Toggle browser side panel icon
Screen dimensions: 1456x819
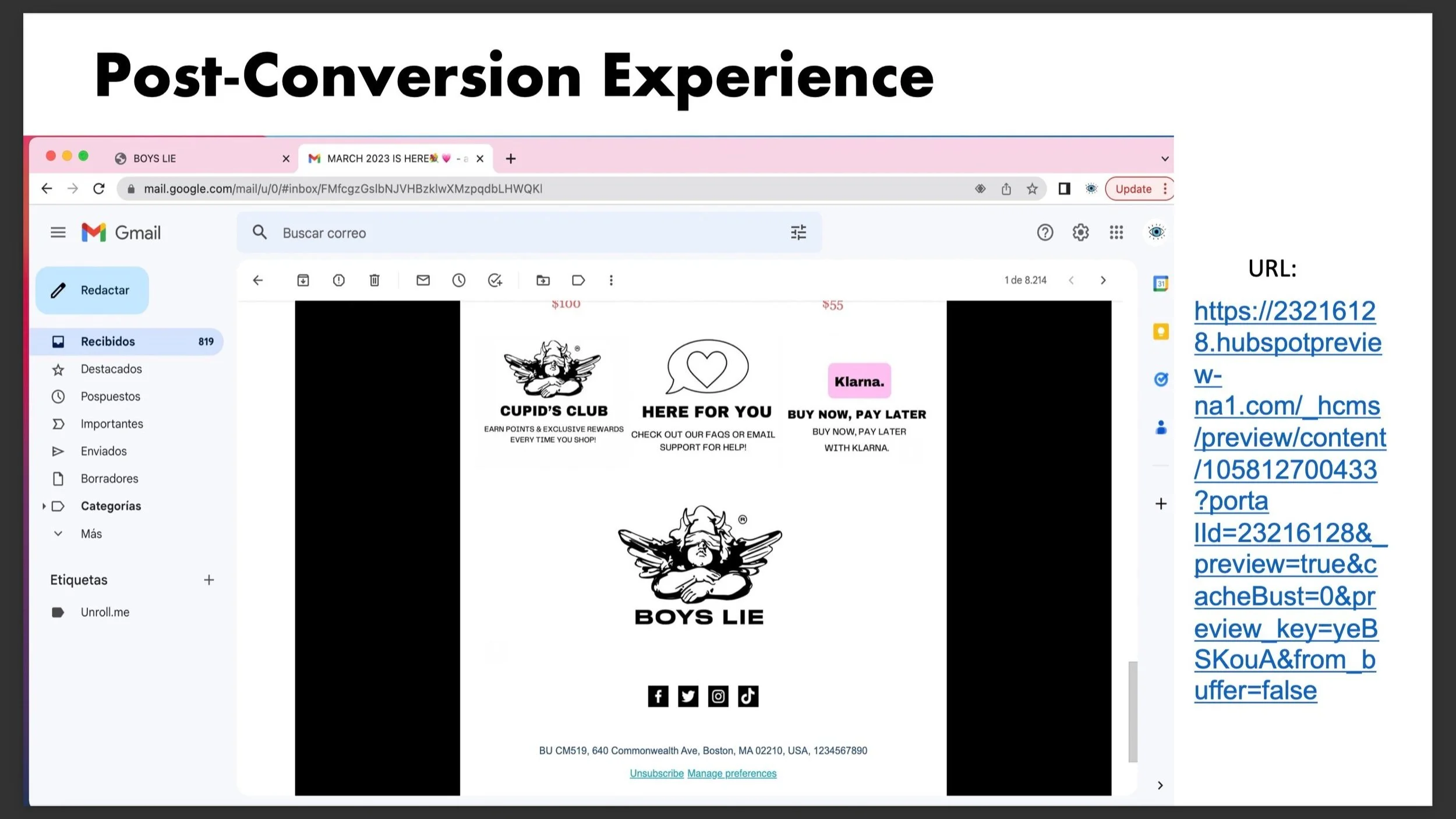1064,189
